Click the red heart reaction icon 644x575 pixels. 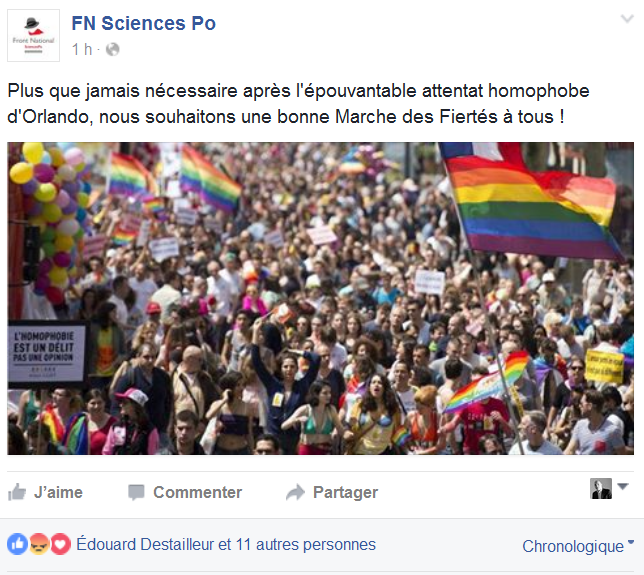coord(61,545)
